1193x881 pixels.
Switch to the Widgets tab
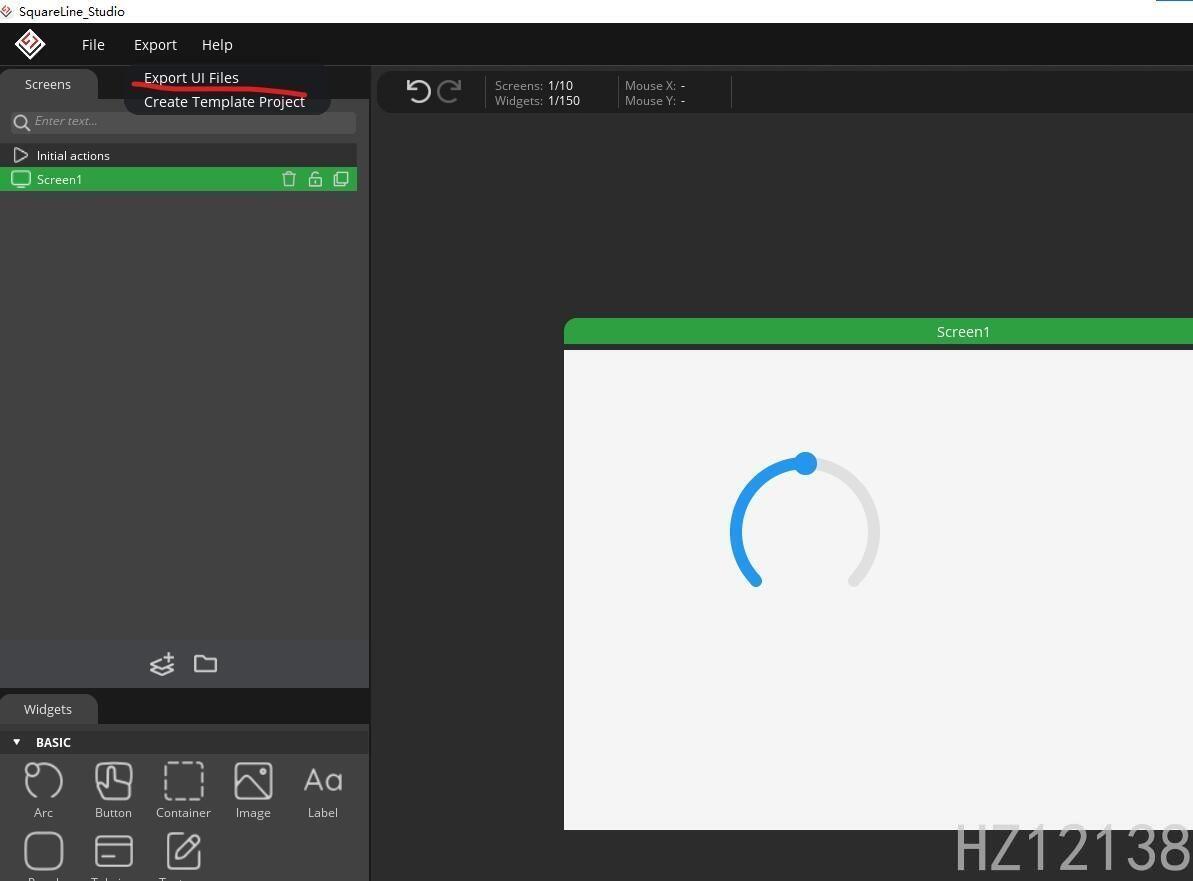click(48, 709)
